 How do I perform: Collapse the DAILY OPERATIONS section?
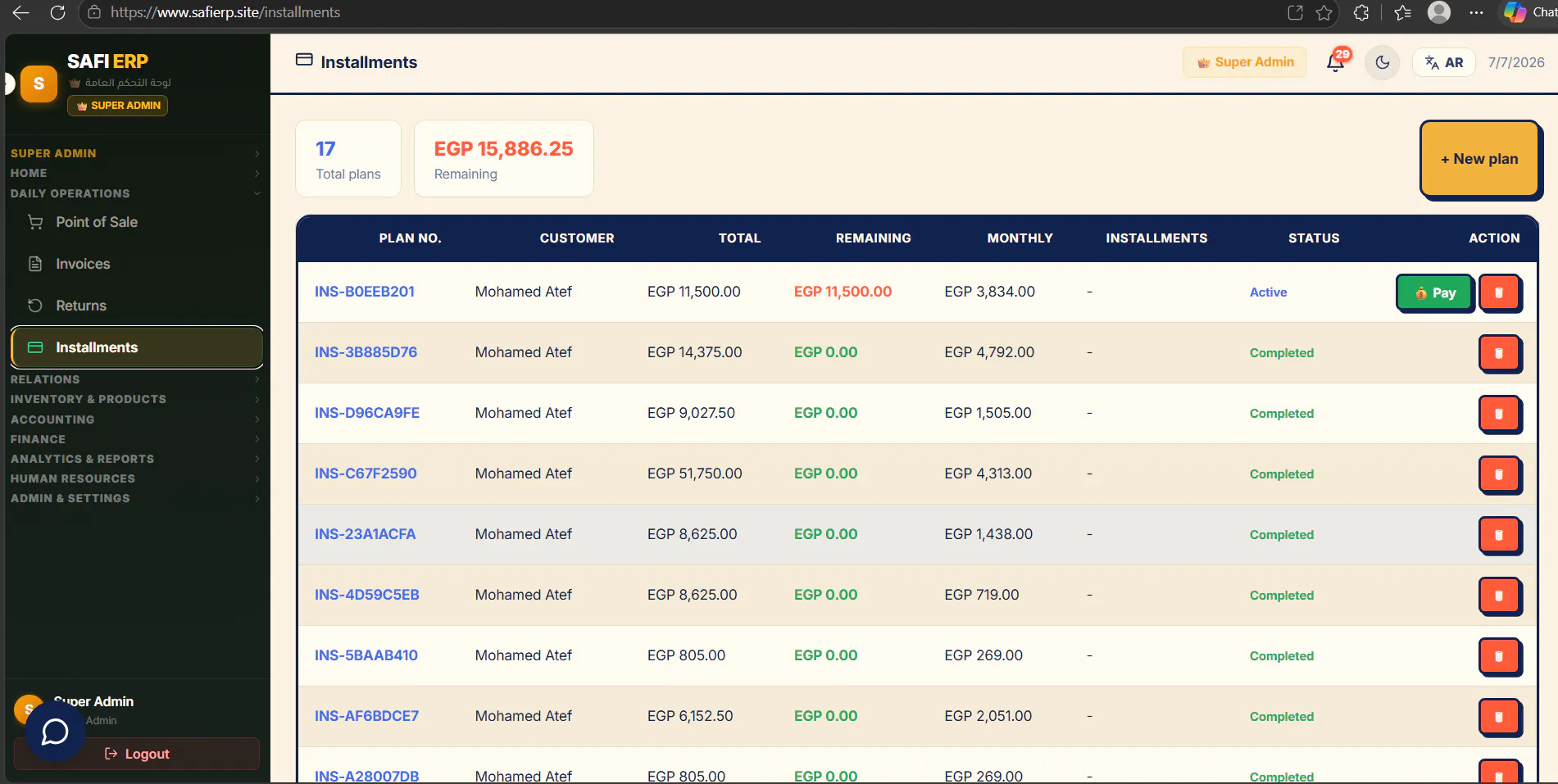pos(135,193)
